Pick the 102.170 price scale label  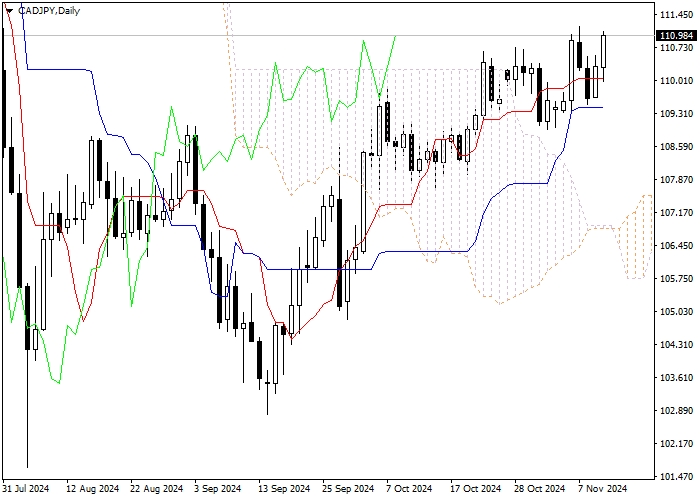point(676,444)
